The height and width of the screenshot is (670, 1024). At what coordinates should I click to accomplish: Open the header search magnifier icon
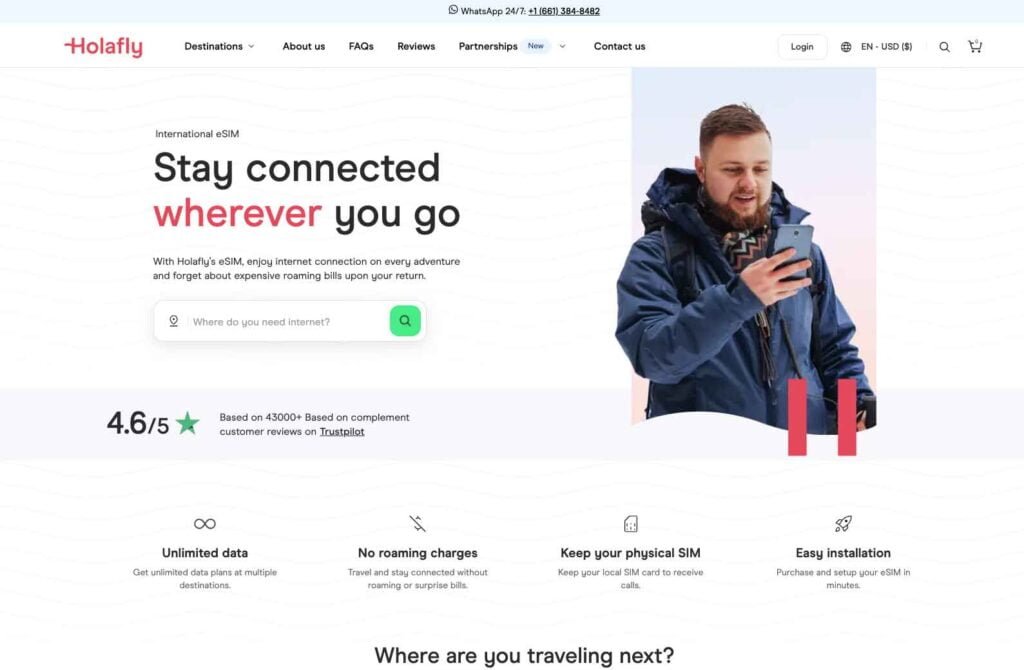[x=944, y=47]
